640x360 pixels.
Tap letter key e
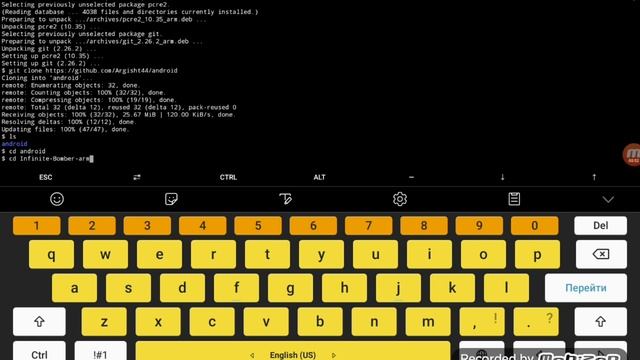159,254
